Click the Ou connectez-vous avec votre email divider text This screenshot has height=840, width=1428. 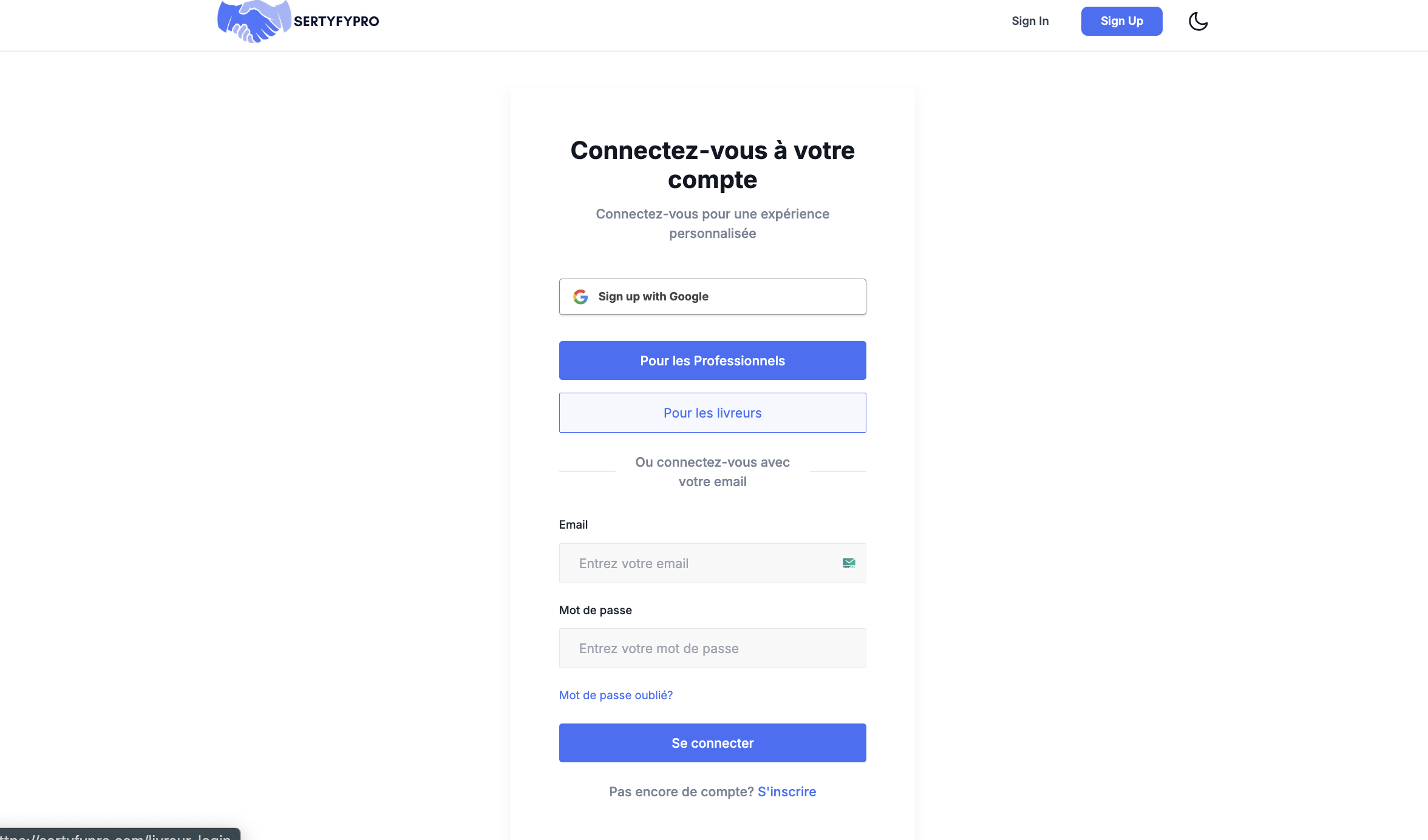coord(712,472)
